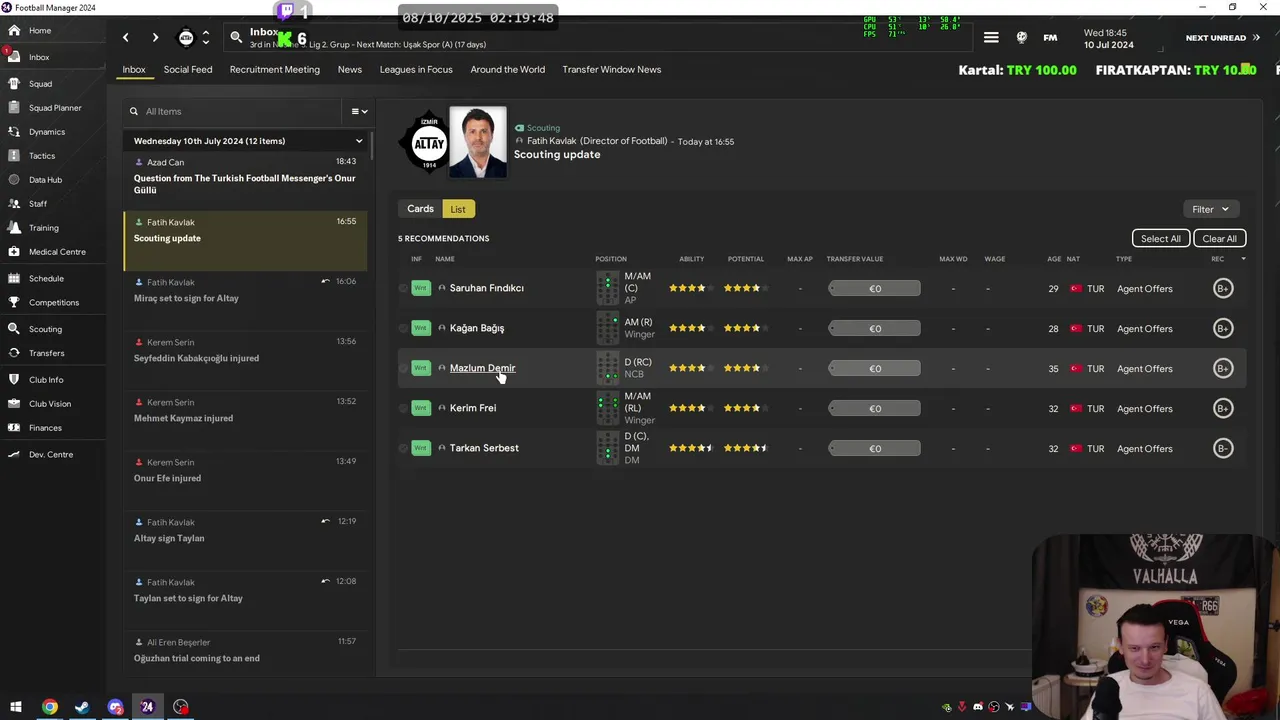This screenshot has width=1280, height=720.
Task: Open Windows Start menu
Action: click(x=15, y=707)
